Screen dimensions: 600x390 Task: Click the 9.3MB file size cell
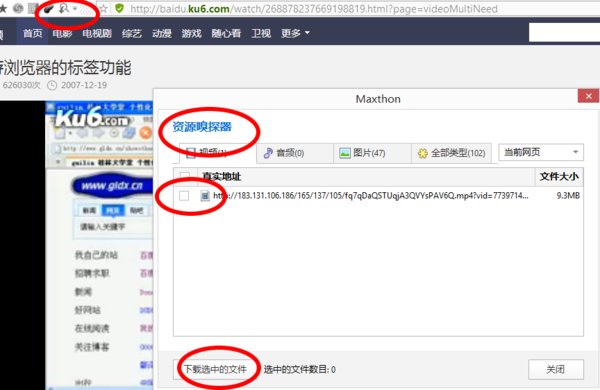(568, 196)
